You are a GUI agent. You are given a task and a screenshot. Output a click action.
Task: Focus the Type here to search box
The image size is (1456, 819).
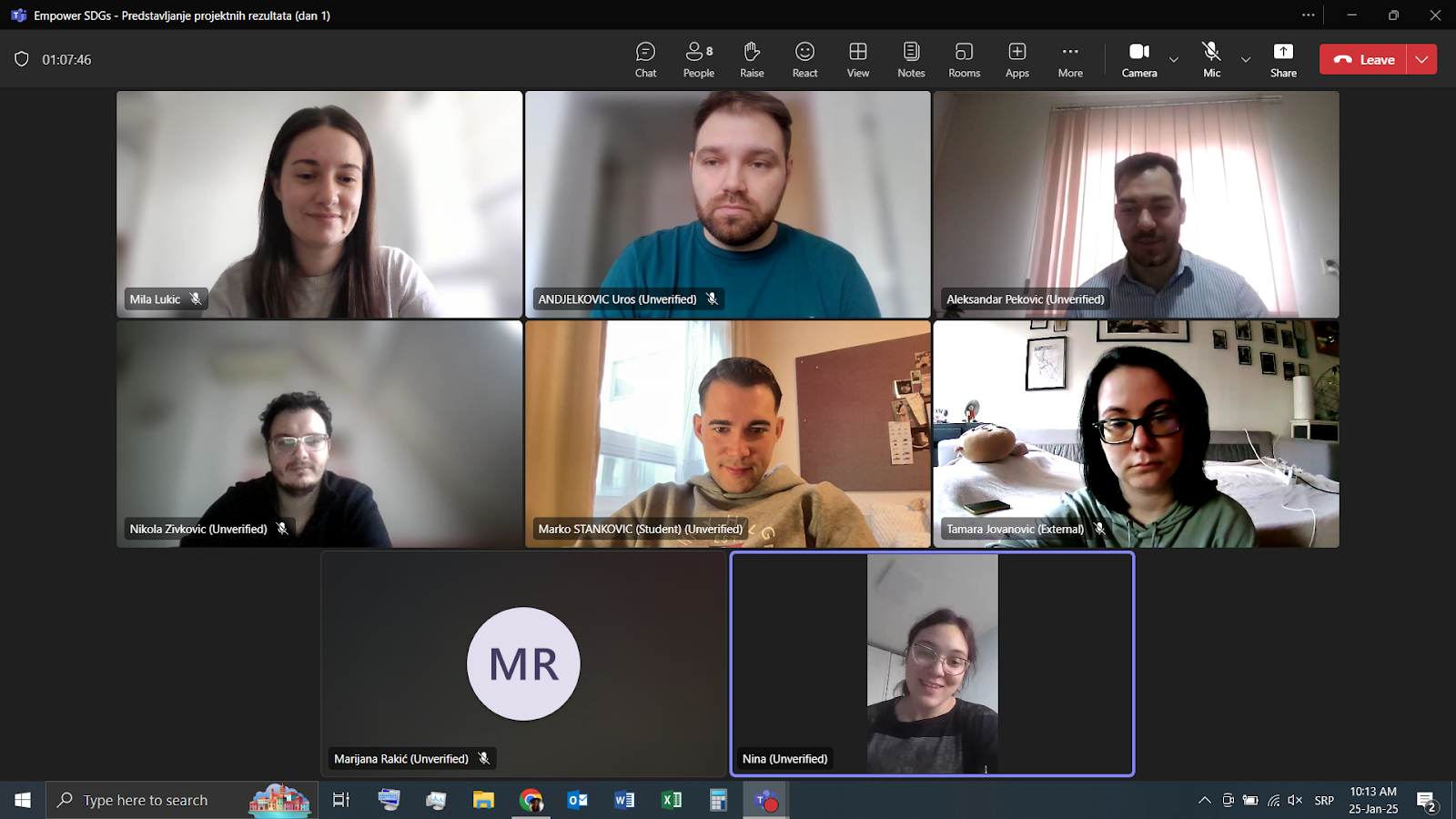[182, 800]
